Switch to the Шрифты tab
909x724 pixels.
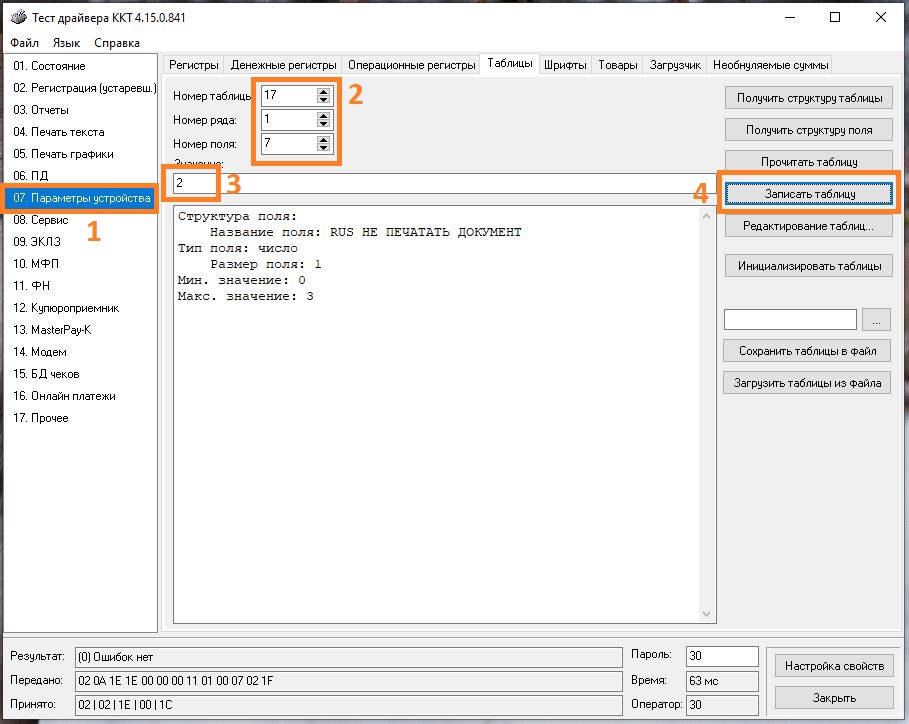565,65
